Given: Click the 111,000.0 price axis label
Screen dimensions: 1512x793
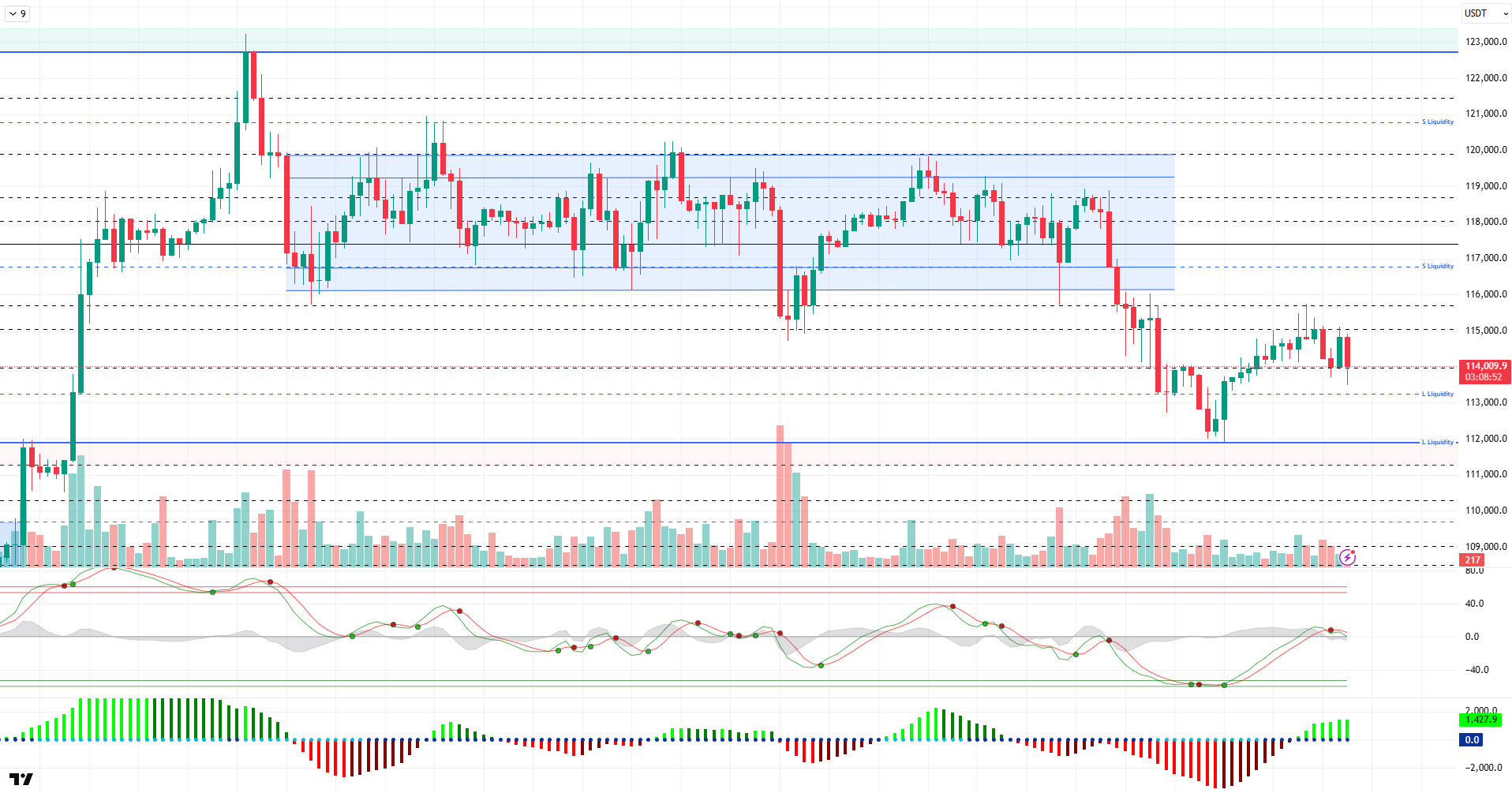Looking at the screenshot, I should click(x=1486, y=474).
